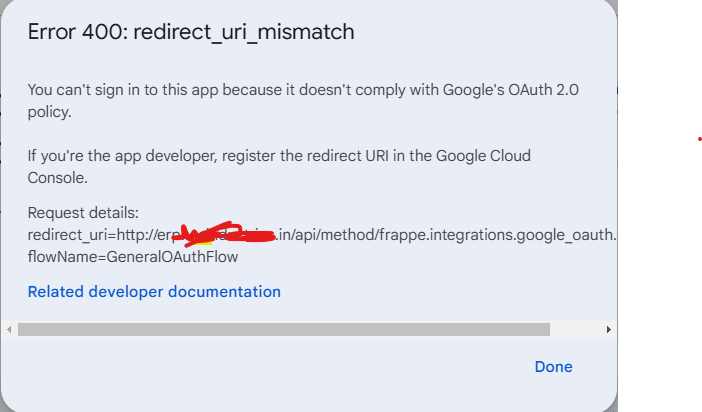Click the small red dot outside the dialog
This screenshot has height=412, width=702.
coord(699,139)
